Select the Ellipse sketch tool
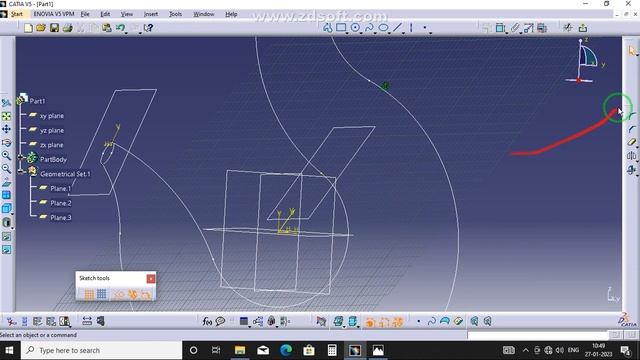640x360 pixels. tap(383, 28)
